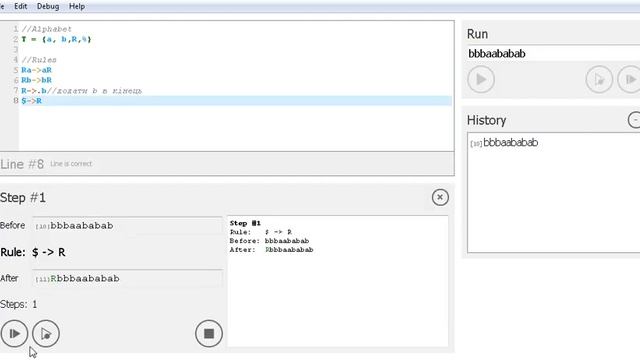Screen dimensions: 640x360
Task: Click the 'Line is correct' status text
Action: [x=71, y=164]
